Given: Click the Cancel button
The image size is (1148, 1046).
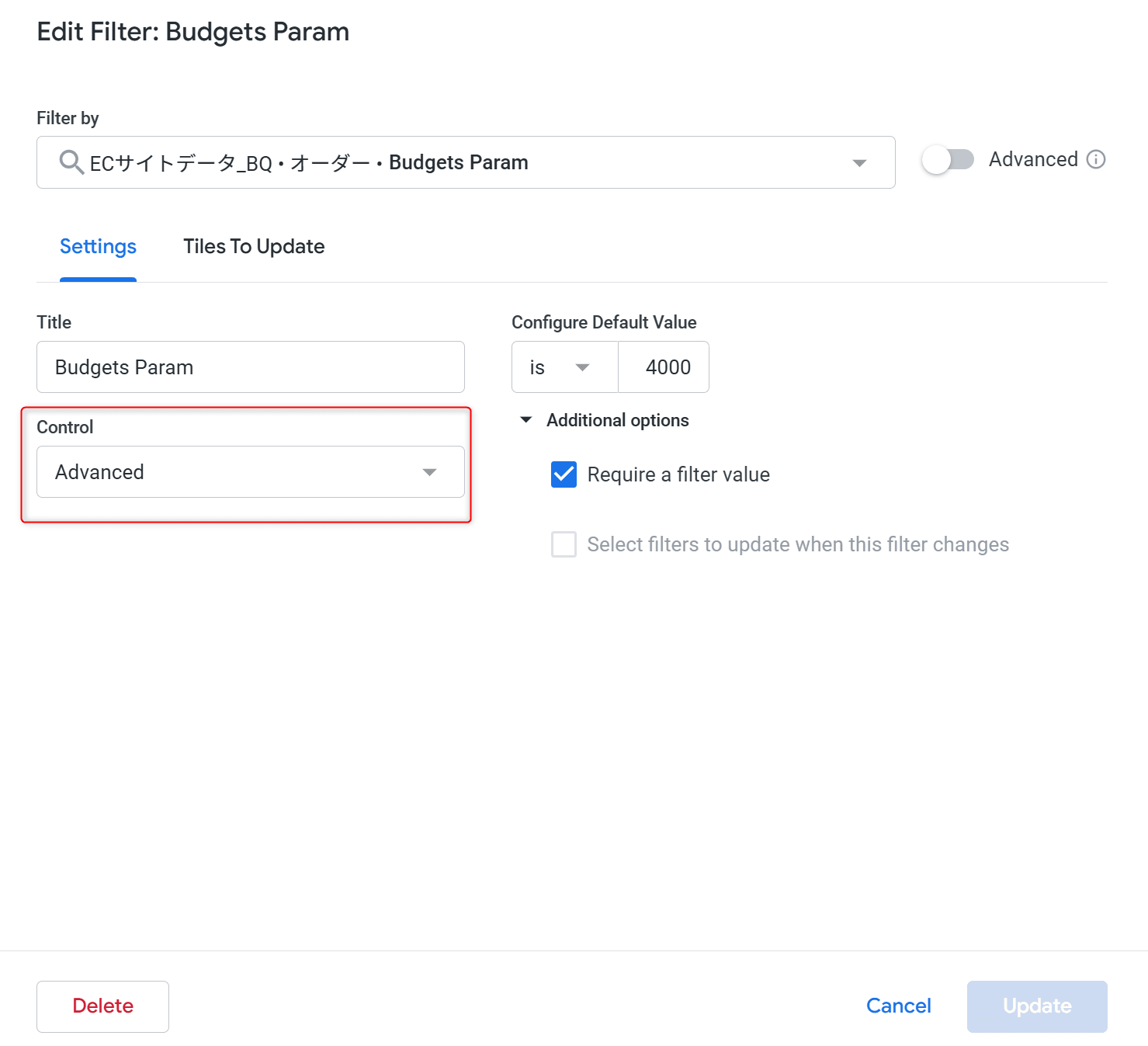Looking at the screenshot, I should click(x=898, y=1006).
